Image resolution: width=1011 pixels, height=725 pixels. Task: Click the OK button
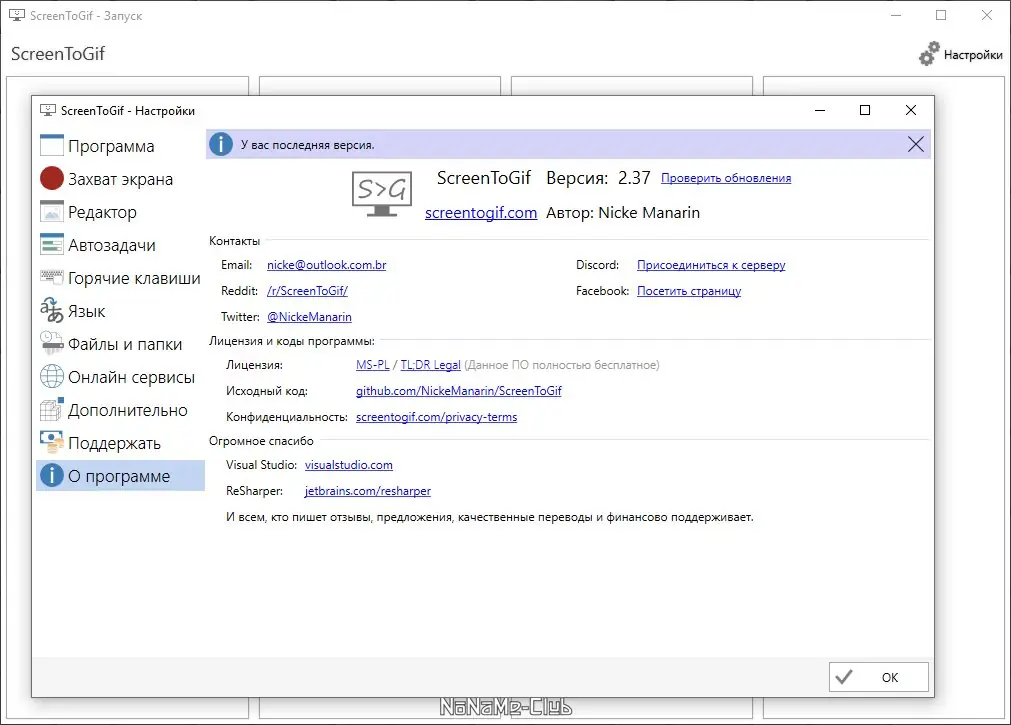(878, 677)
